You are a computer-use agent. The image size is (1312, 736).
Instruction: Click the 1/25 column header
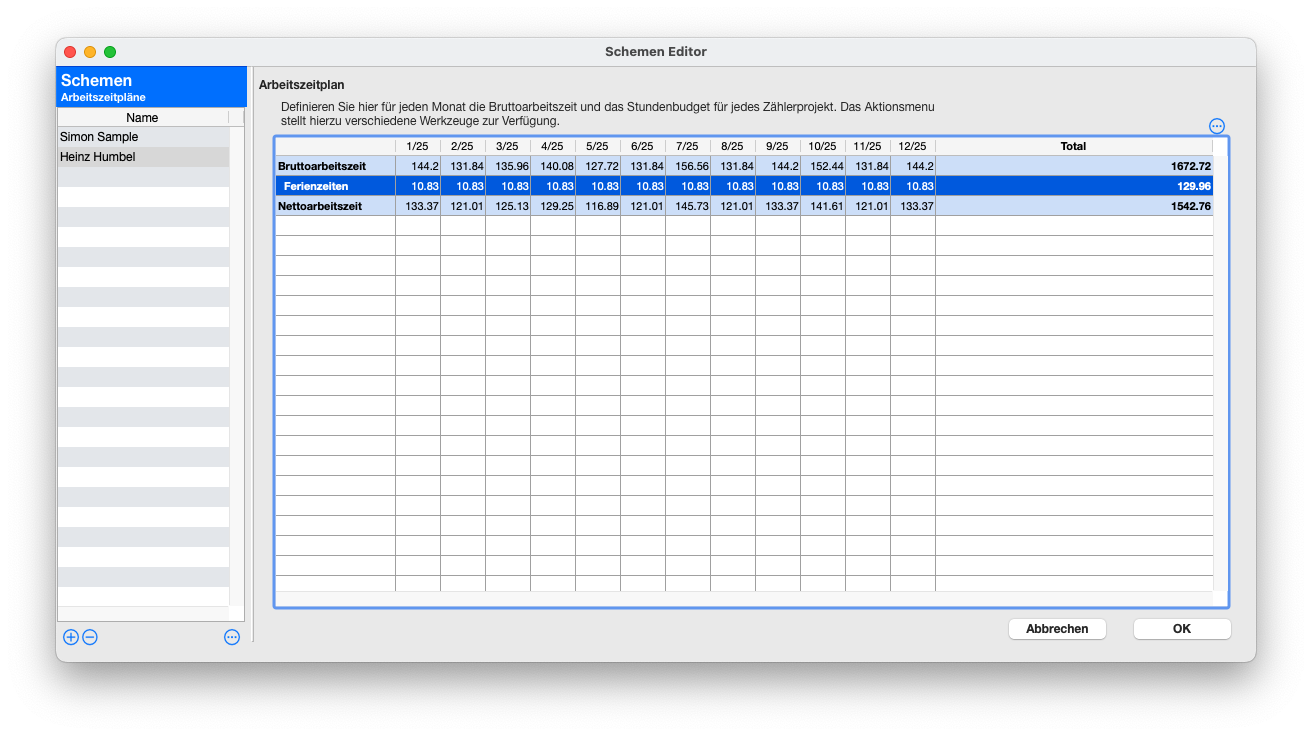418,146
